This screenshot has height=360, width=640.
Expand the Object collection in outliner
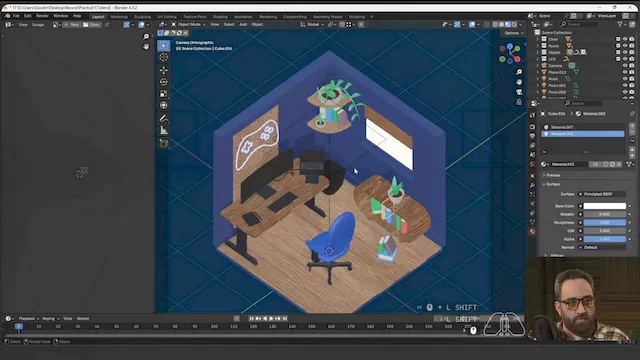538,52
